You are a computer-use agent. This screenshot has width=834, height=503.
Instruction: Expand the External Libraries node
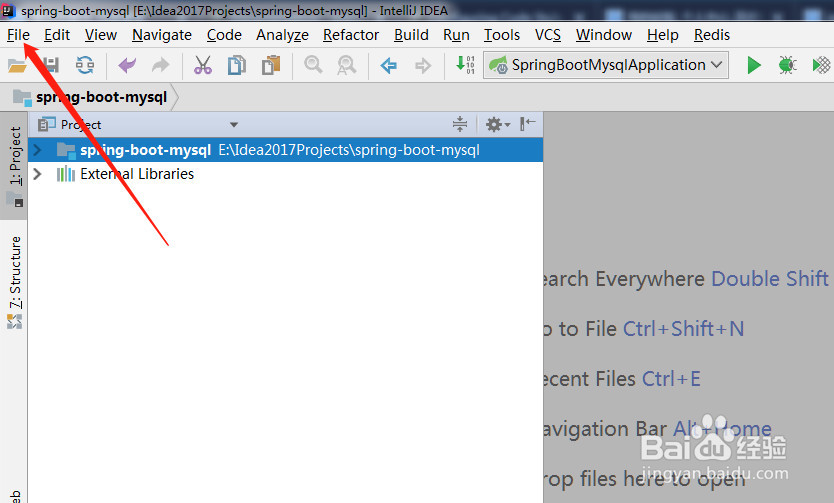click(x=37, y=174)
